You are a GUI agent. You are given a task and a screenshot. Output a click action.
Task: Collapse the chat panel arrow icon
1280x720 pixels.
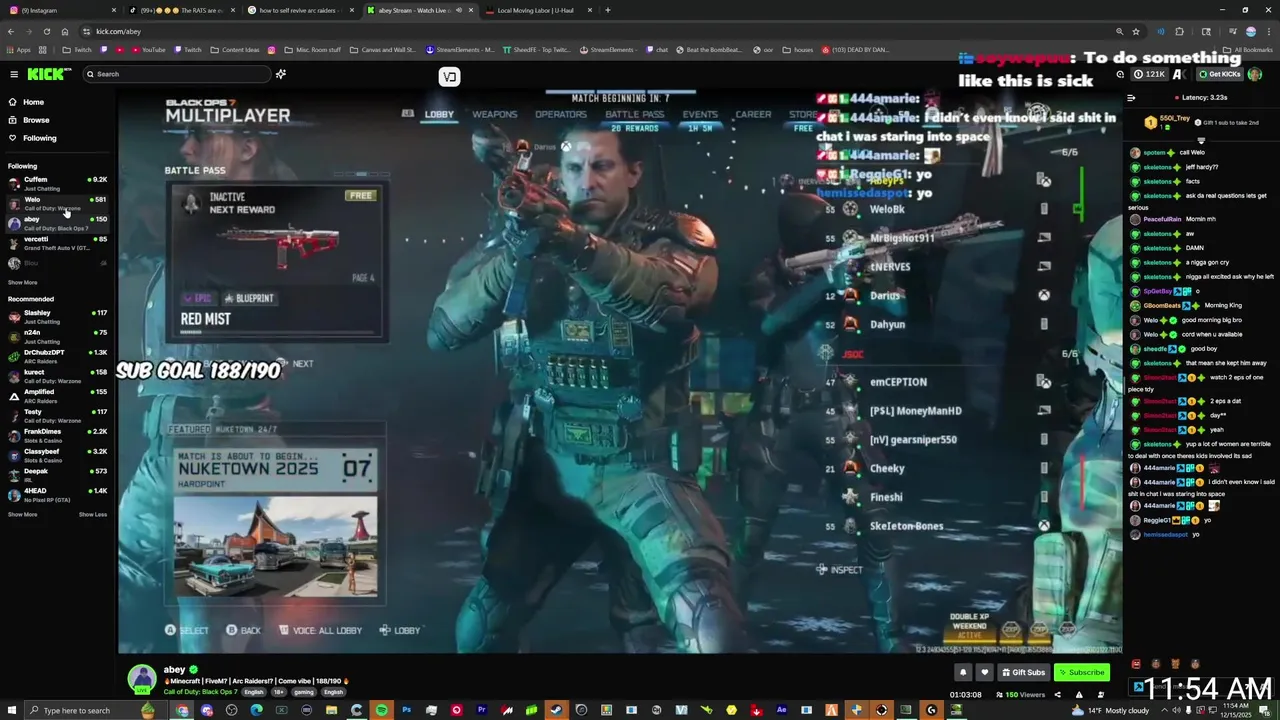tap(1131, 98)
